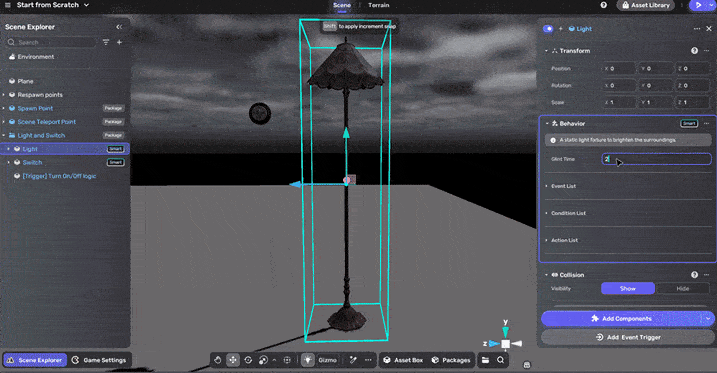The image size is (717, 373).
Task: Open Collision help icon
Action: tap(694, 275)
